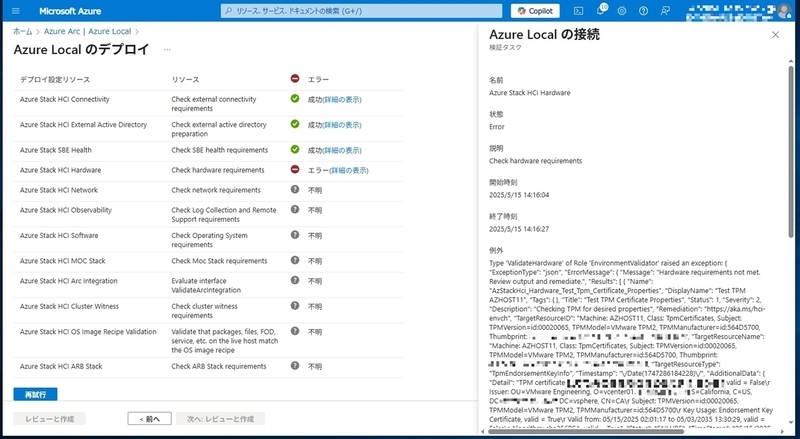Click green check icon for Connectivity row
The image size is (800, 439).
[x=295, y=99]
